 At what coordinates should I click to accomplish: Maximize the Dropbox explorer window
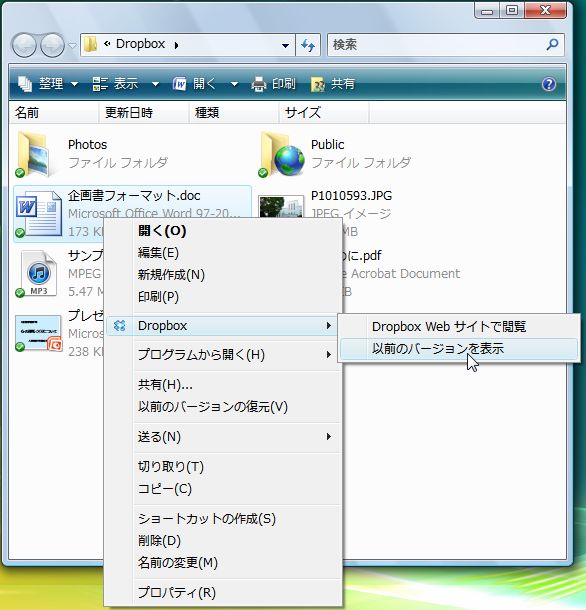pyautogui.click(x=512, y=10)
